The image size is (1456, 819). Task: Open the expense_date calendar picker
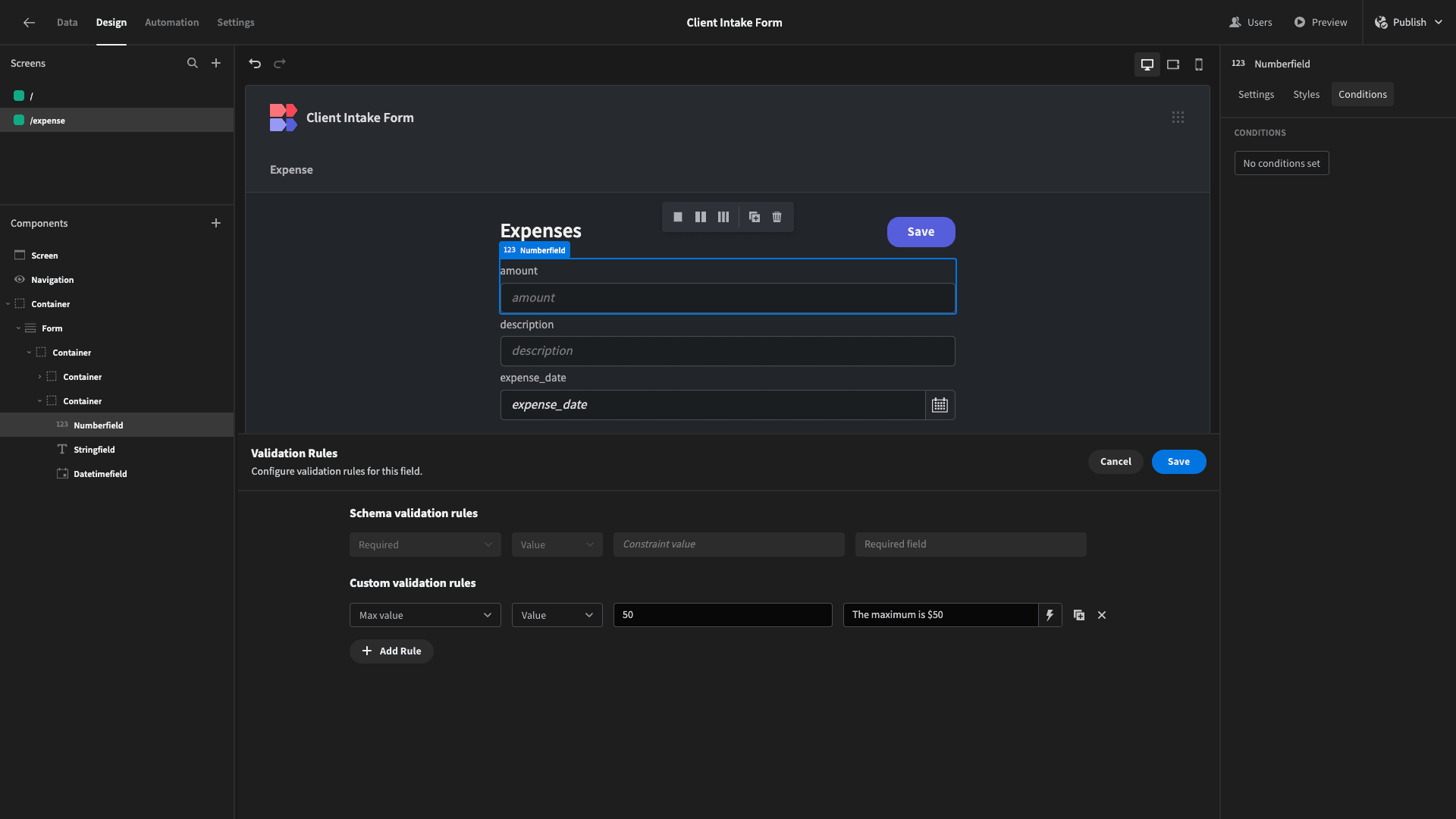pyautogui.click(x=940, y=405)
